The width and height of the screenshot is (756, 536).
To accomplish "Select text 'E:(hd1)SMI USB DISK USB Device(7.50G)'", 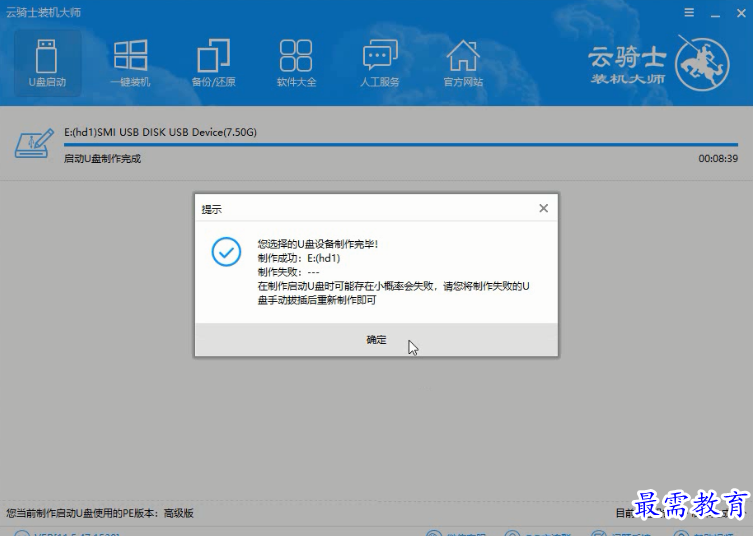I will tap(160, 132).
